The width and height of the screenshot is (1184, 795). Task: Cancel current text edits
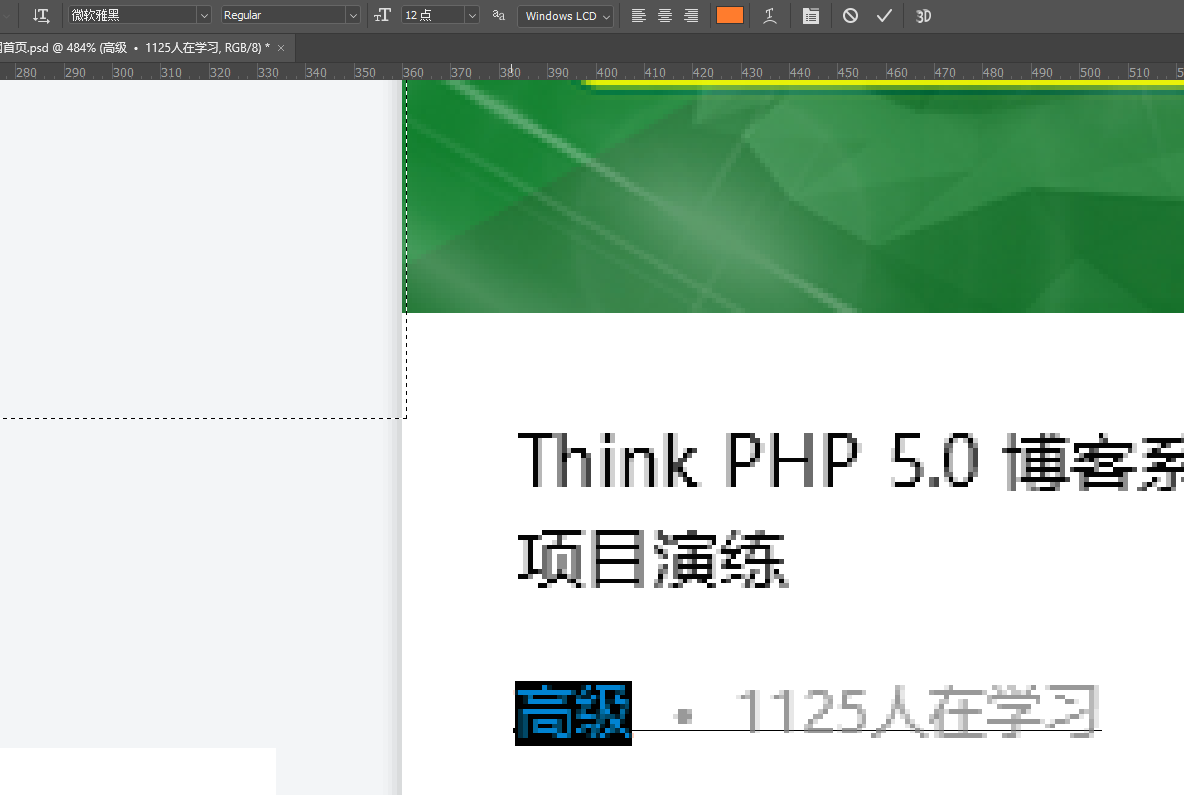click(x=850, y=16)
